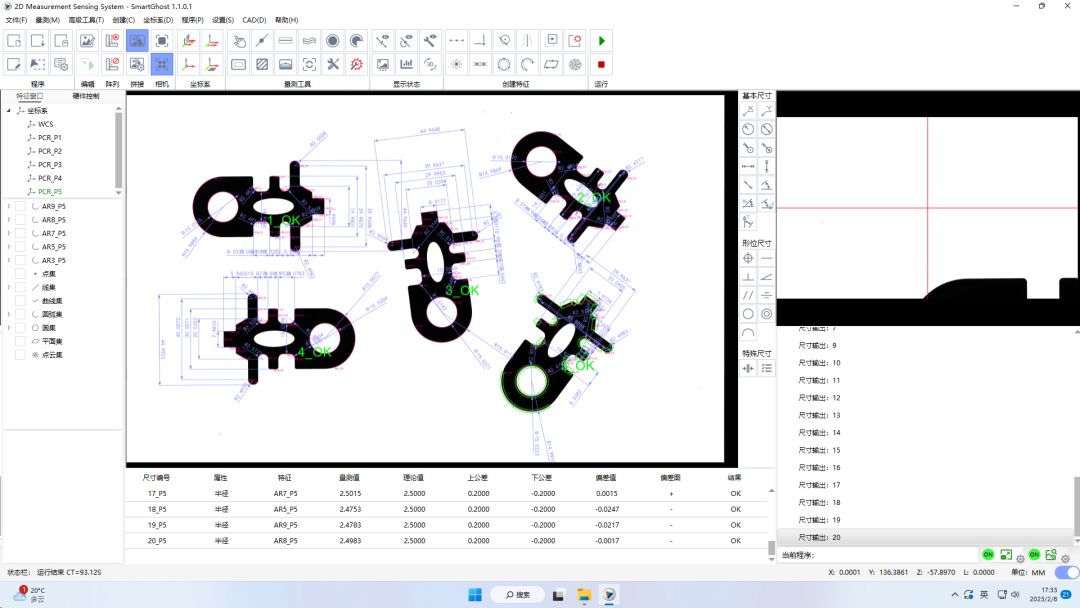The height and width of the screenshot is (608, 1080).
Task: Toggle the blue unit switch beside MM
Action: pyautogui.click(x=1067, y=572)
